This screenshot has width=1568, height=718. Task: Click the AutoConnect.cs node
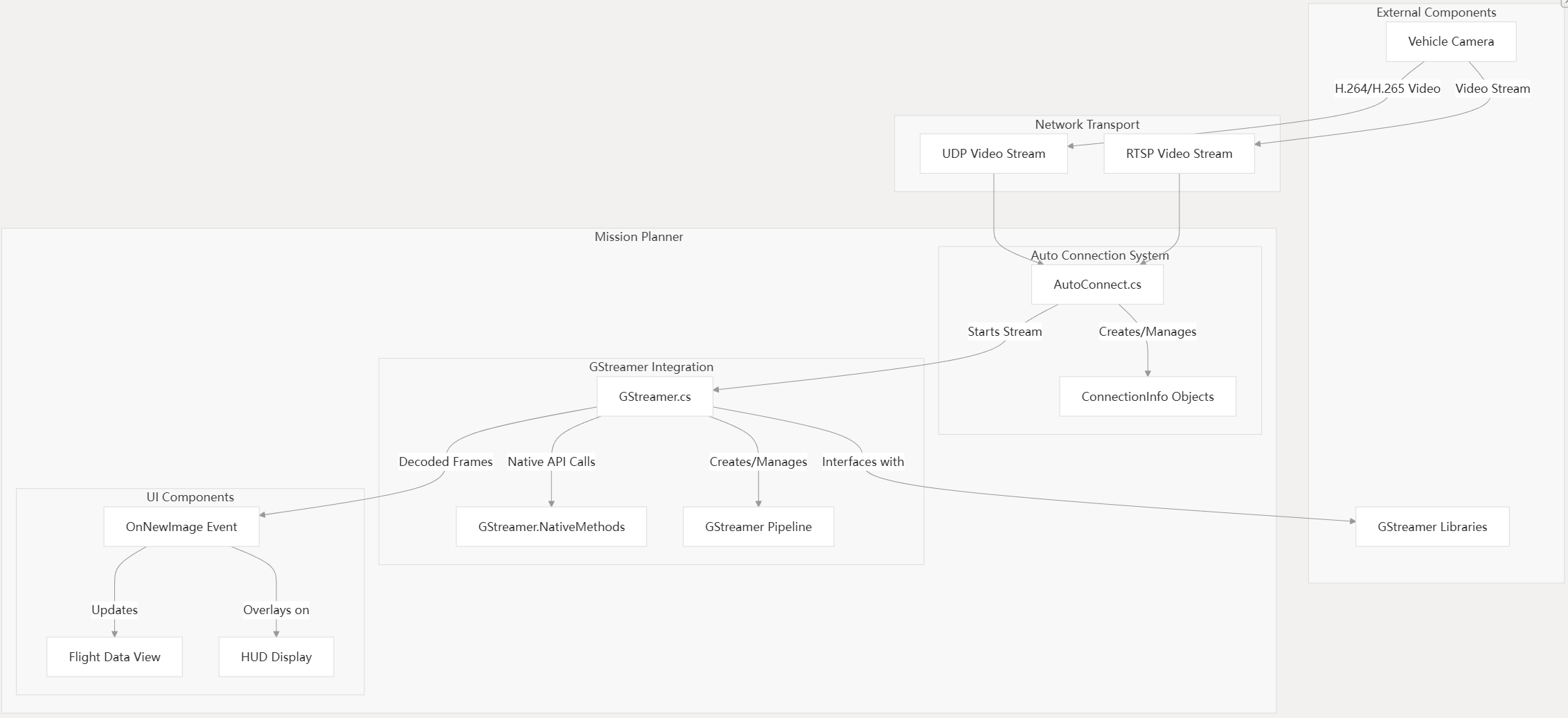coord(1097,285)
